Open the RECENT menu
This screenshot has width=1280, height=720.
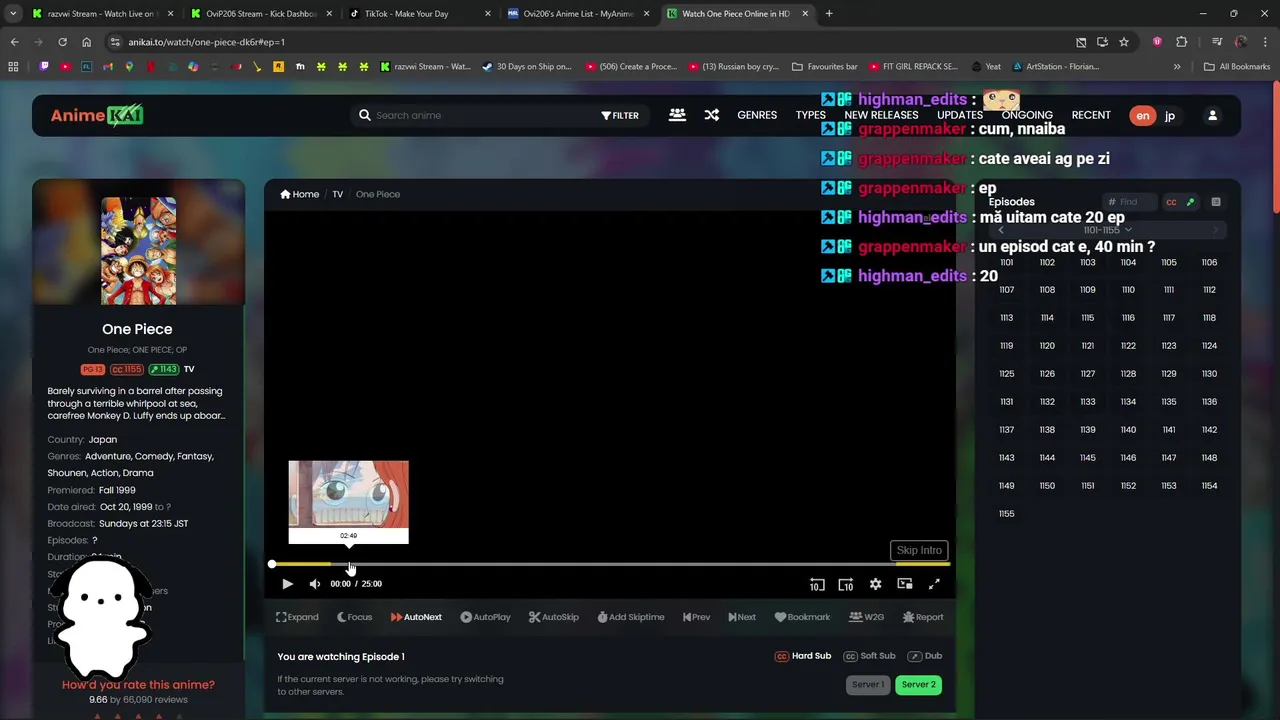click(1091, 115)
